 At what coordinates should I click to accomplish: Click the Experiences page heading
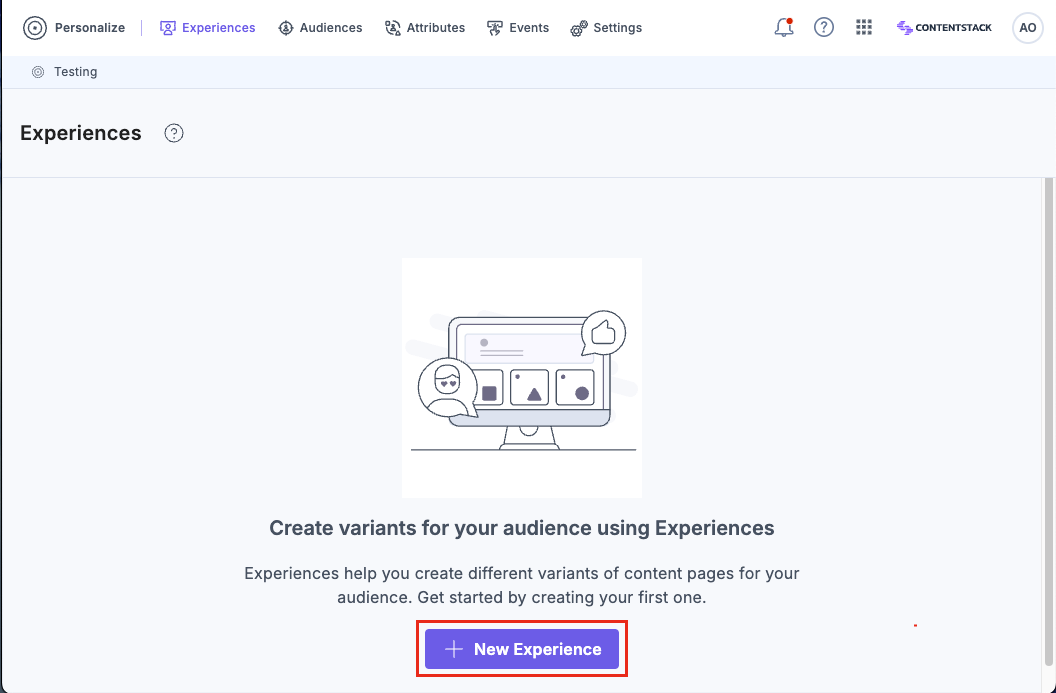tap(81, 133)
